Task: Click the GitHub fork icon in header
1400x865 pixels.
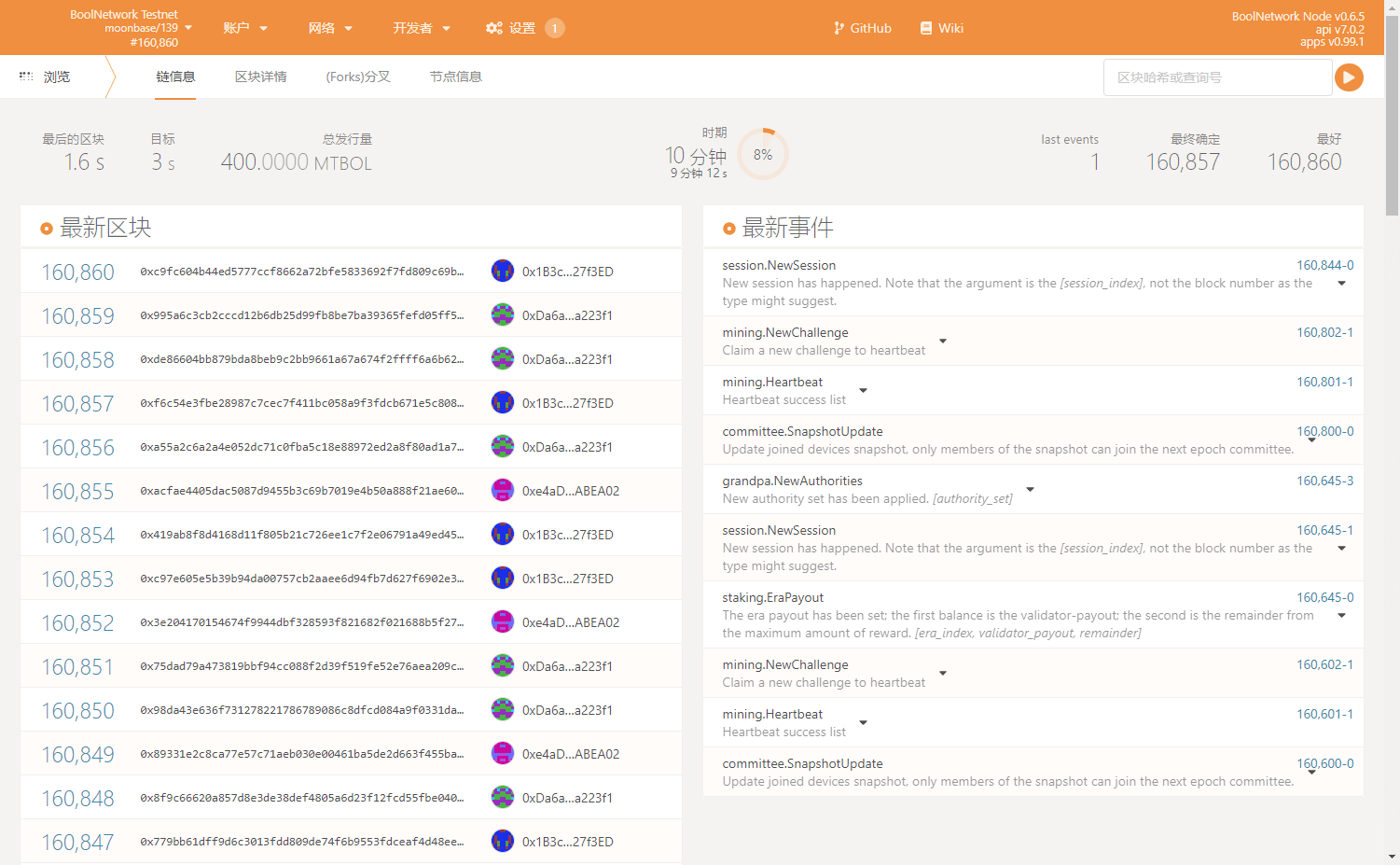Action: click(839, 28)
